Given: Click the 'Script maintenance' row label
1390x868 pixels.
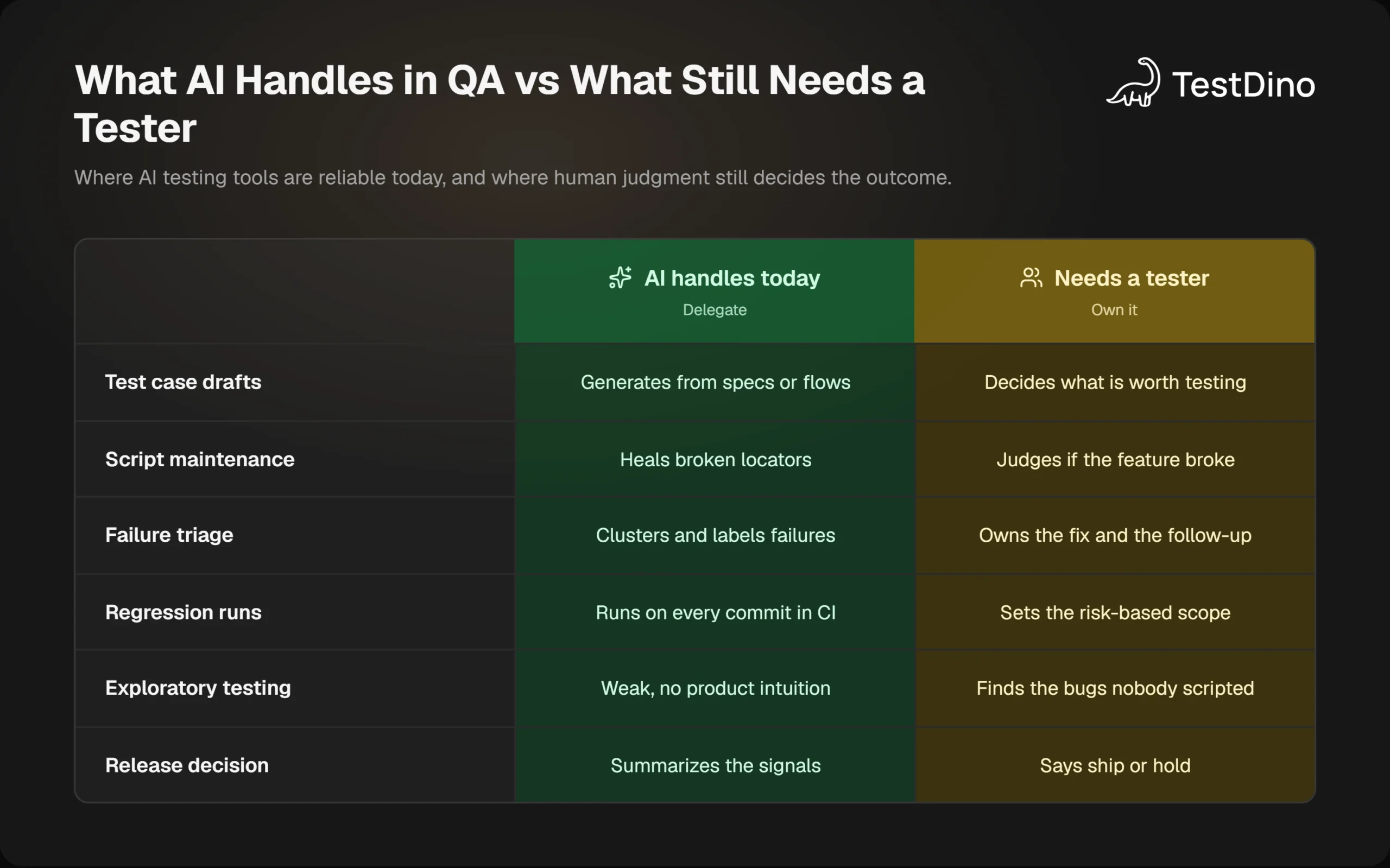Looking at the screenshot, I should click(x=200, y=459).
